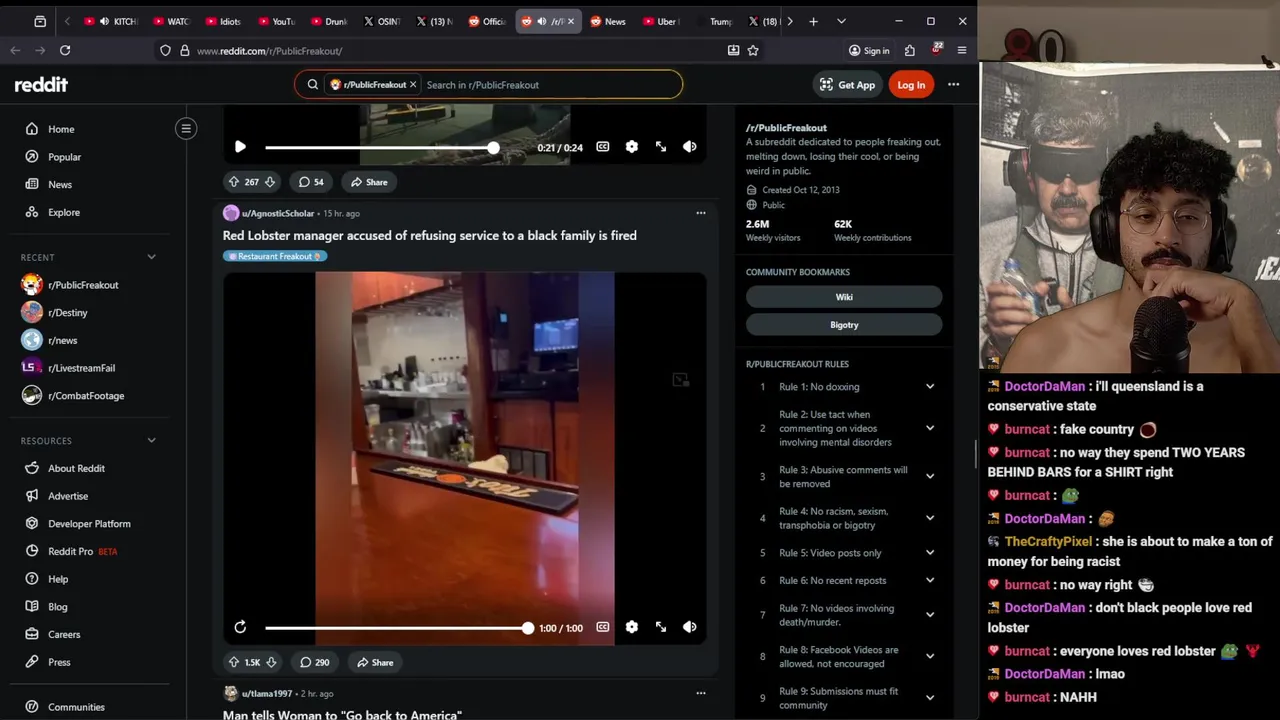The image size is (1280, 720).
Task: Collapse the left navigation sidebar toggle
Action: point(186,128)
